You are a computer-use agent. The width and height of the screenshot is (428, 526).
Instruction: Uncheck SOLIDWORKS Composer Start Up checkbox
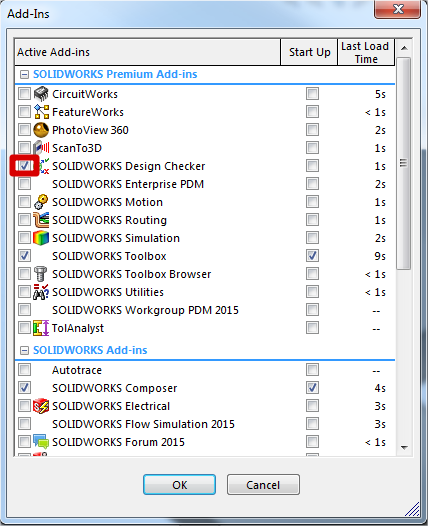312,388
